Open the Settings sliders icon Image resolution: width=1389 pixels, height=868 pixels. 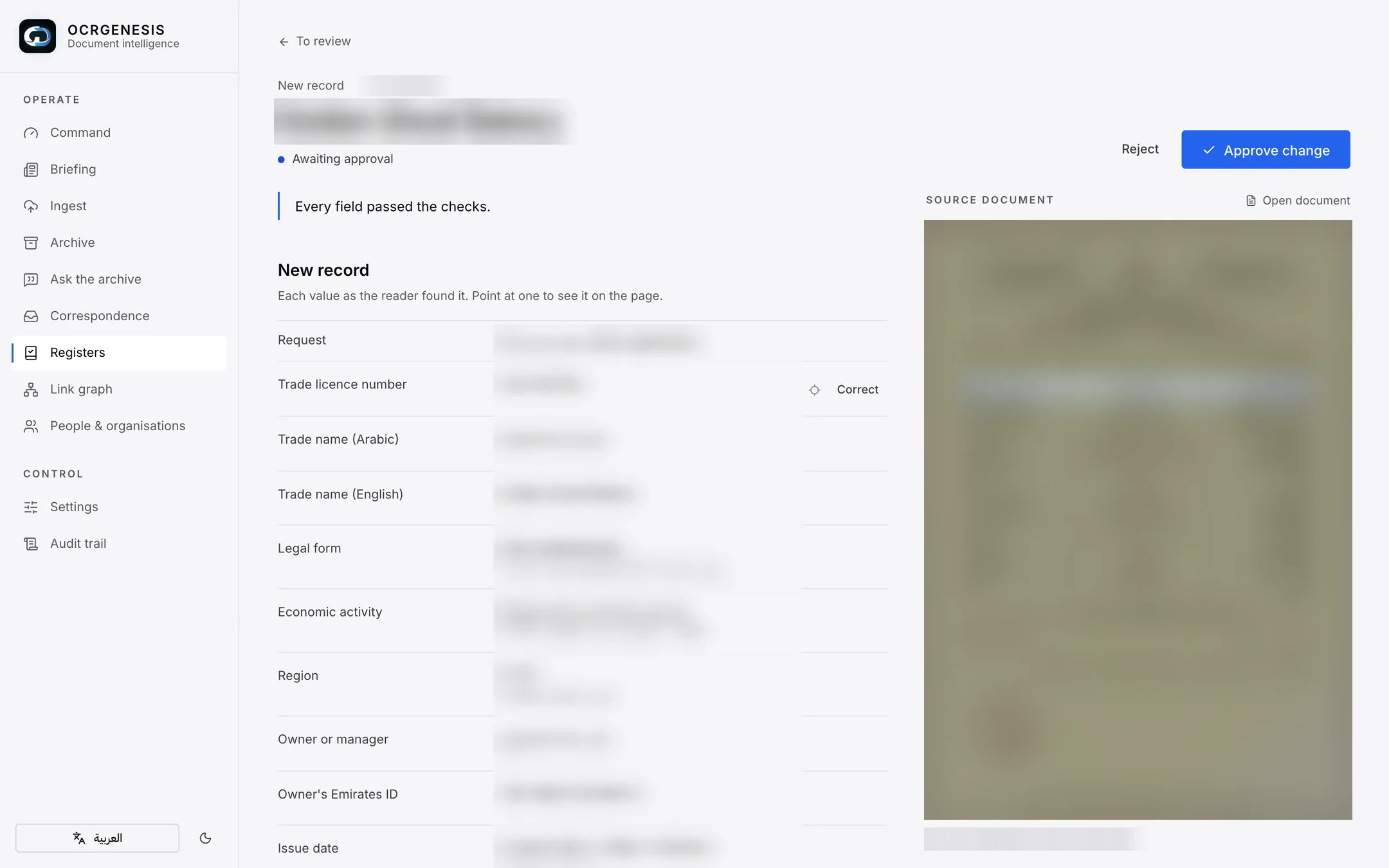click(31, 507)
